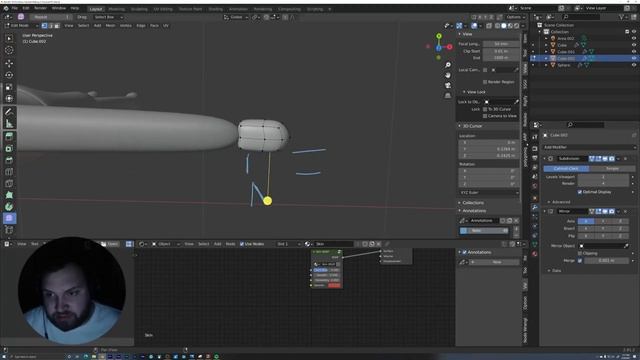
Task: Enable Mirror Axis X button
Action: [x=586, y=221]
